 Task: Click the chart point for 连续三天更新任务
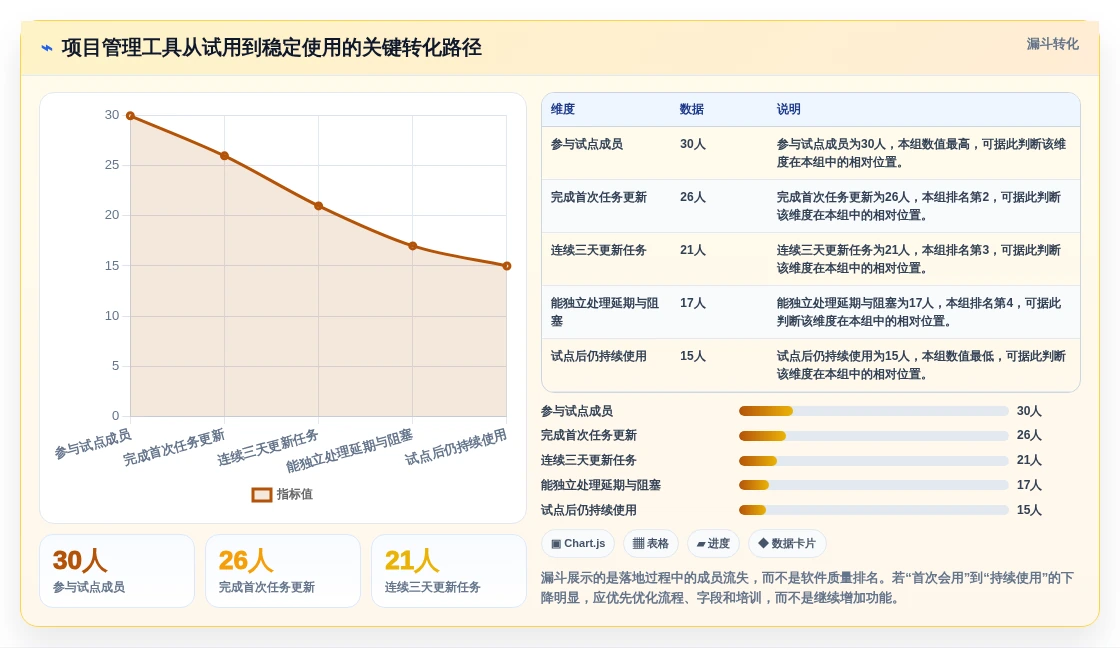click(319, 206)
